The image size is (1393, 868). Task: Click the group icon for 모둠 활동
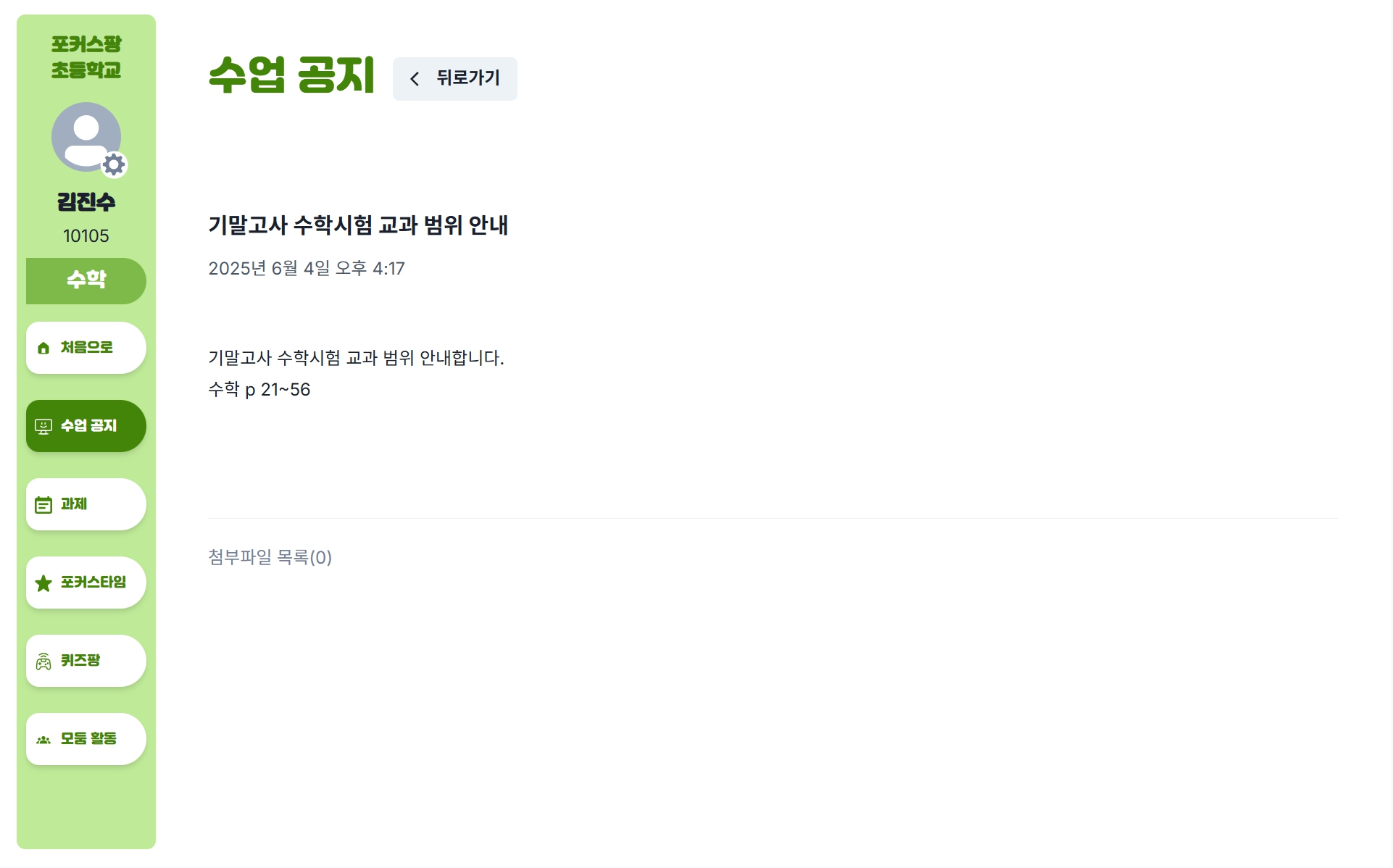click(43, 740)
